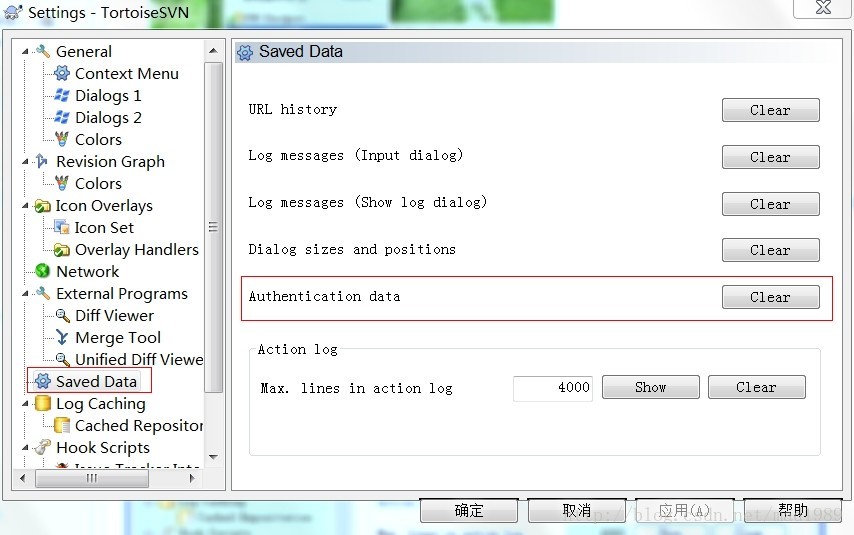This screenshot has width=854, height=535.
Task: Click the Network globe icon
Action: tap(42, 271)
